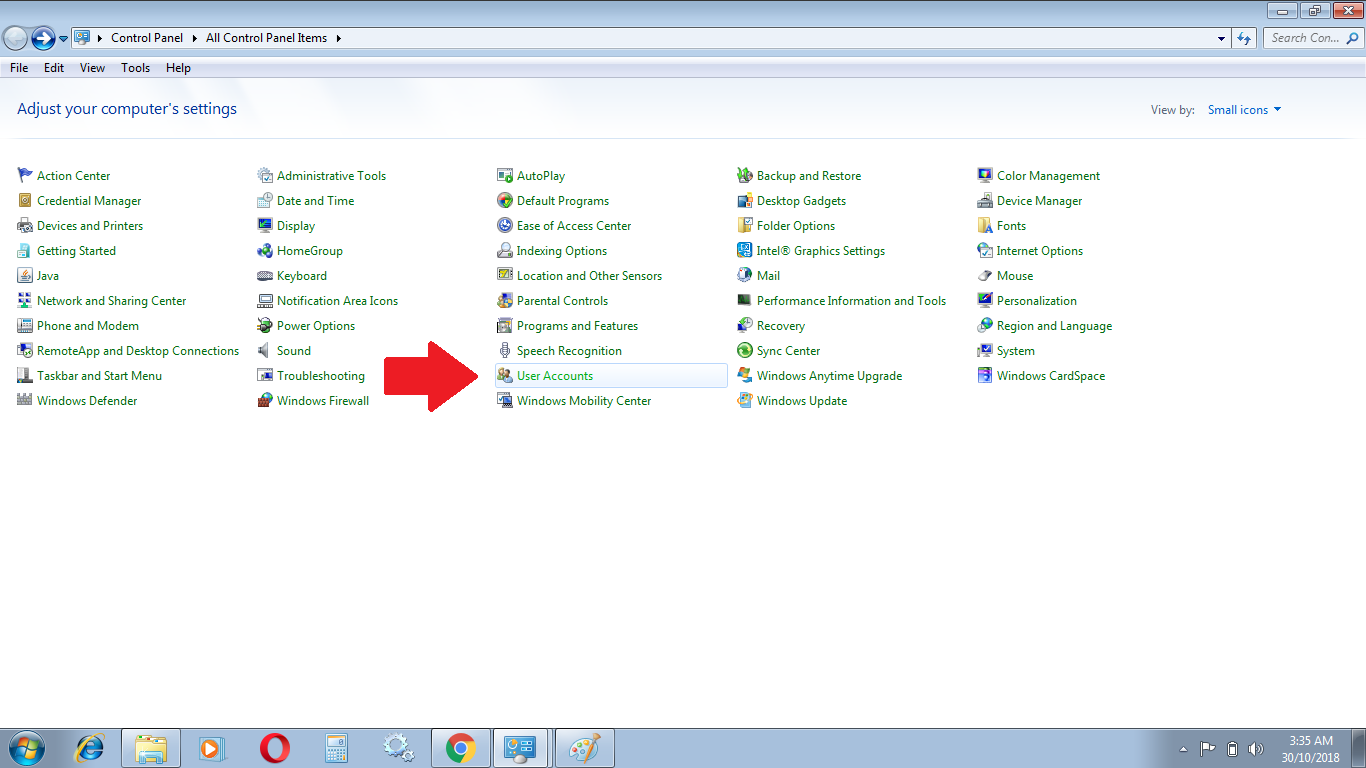The height and width of the screenshot is (768, 1366).
Task: Open the View by Small icons dropdown
Action: 1244,110
